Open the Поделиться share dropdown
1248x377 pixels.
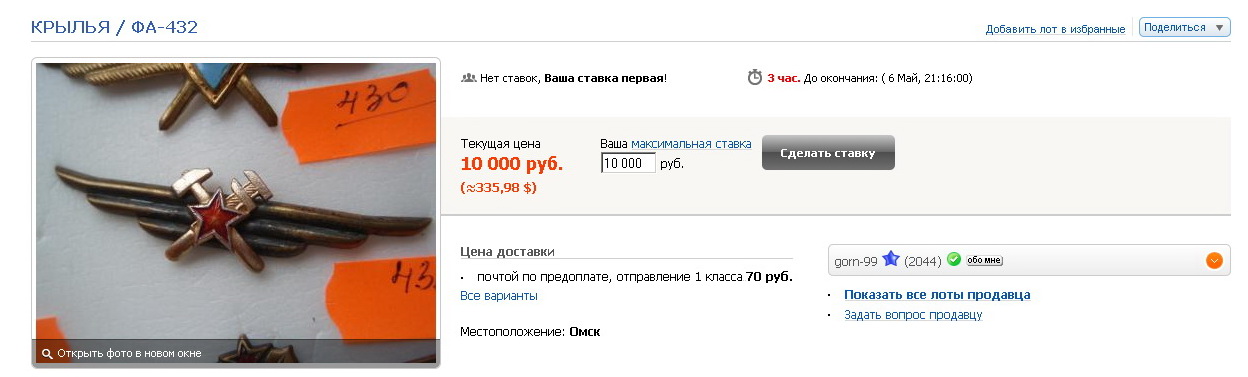click(1184, 27)
